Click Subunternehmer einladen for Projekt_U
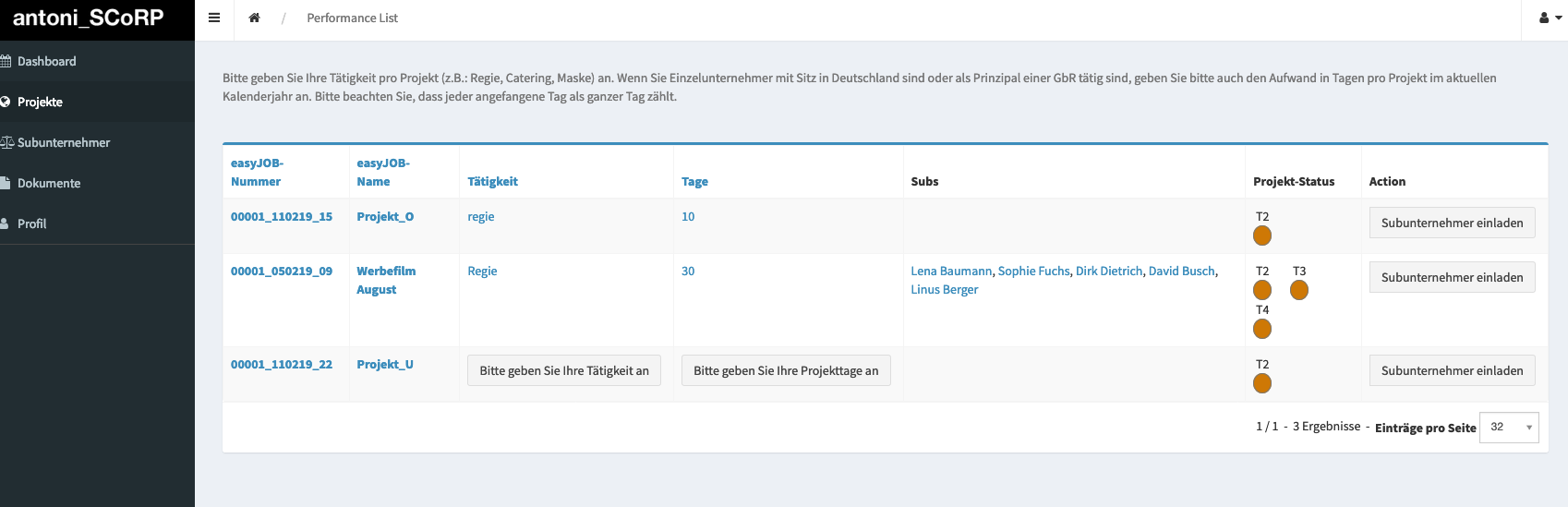The height and width of the screenshot is (507, 1568). 1452,370
